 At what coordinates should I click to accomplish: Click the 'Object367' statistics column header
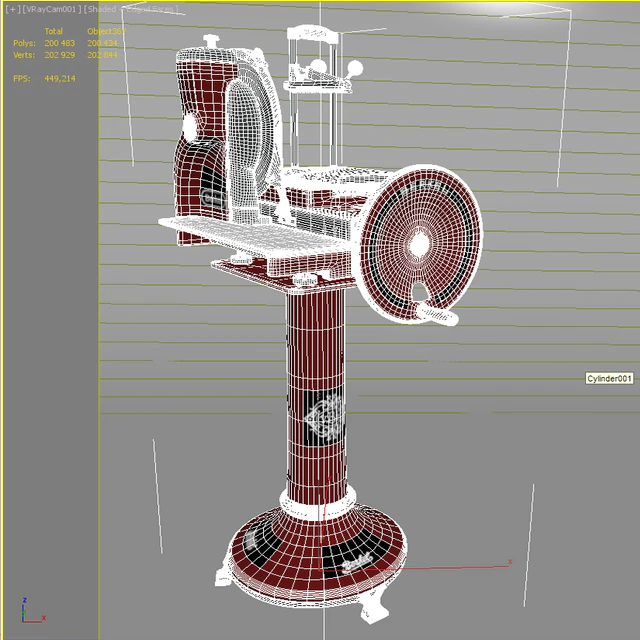[x=106, y=31]
